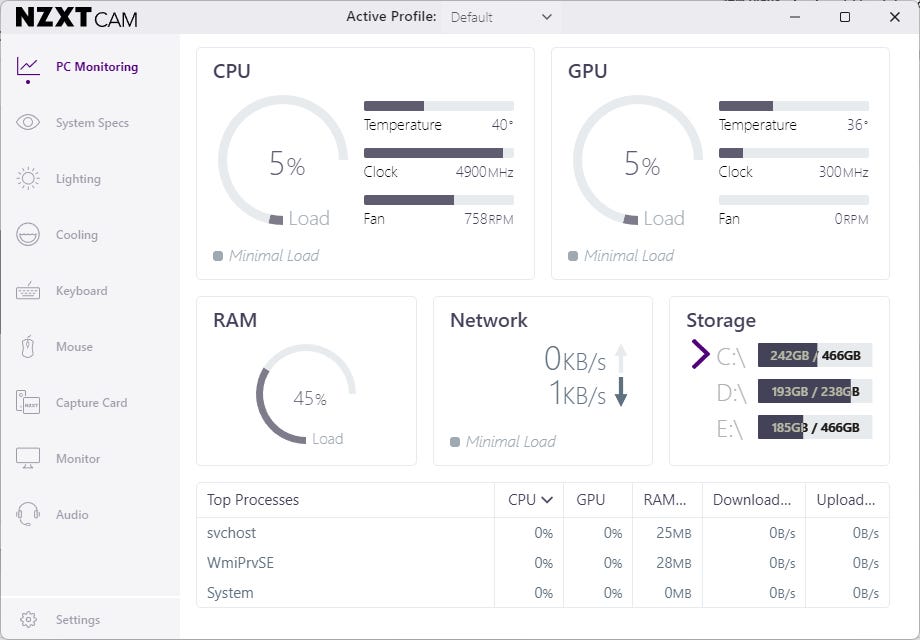Click the GPU load gauge
Screen dimensions: 920x640
pos(638,161)
